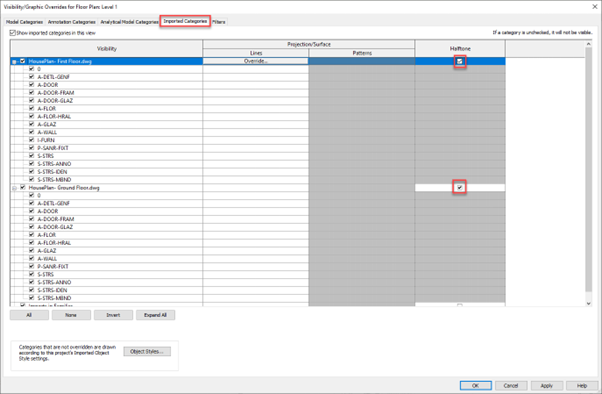The image size is (602, 394).
Task: Click the Lines column header
Action: point(256,53)
